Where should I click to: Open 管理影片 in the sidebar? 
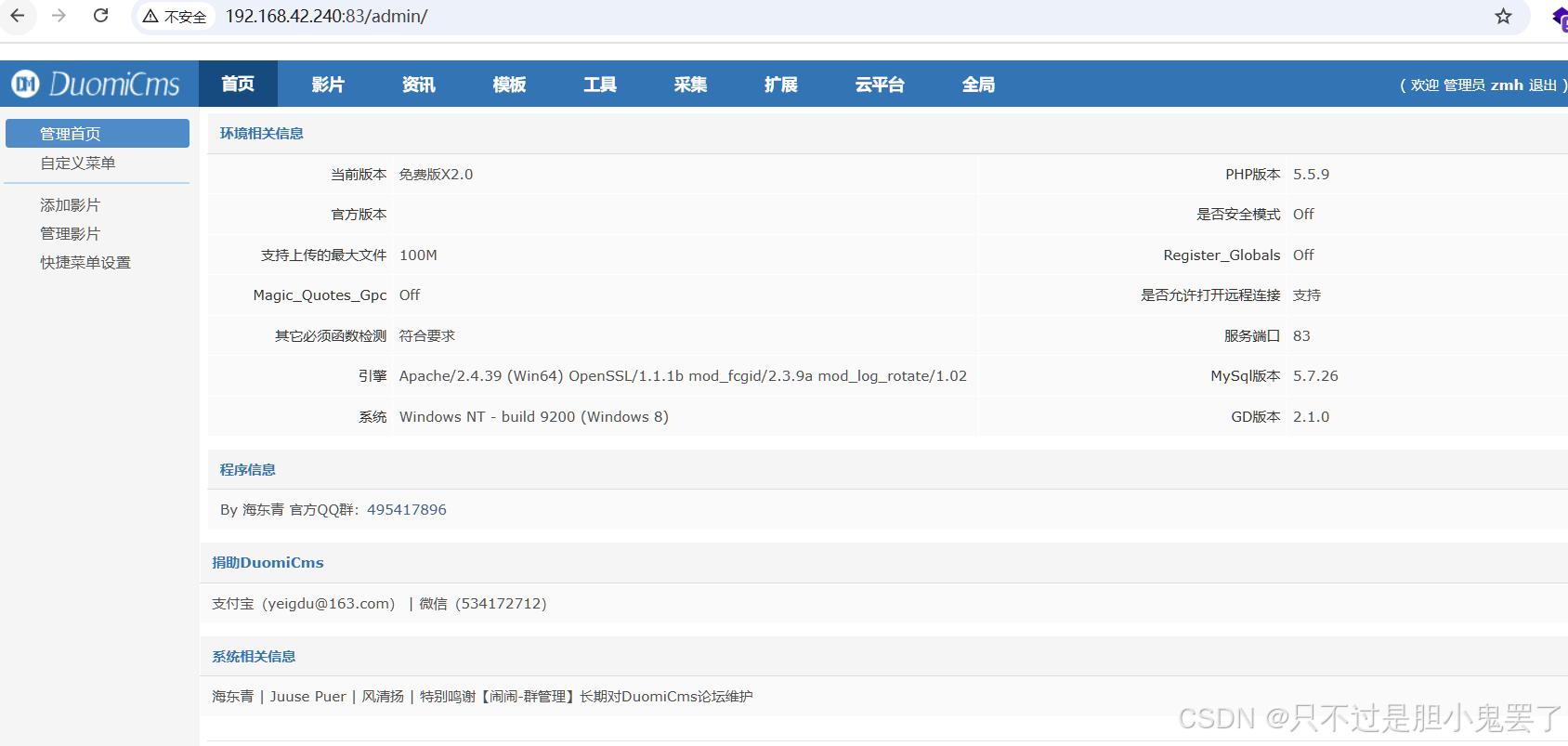tap(71, 234)
